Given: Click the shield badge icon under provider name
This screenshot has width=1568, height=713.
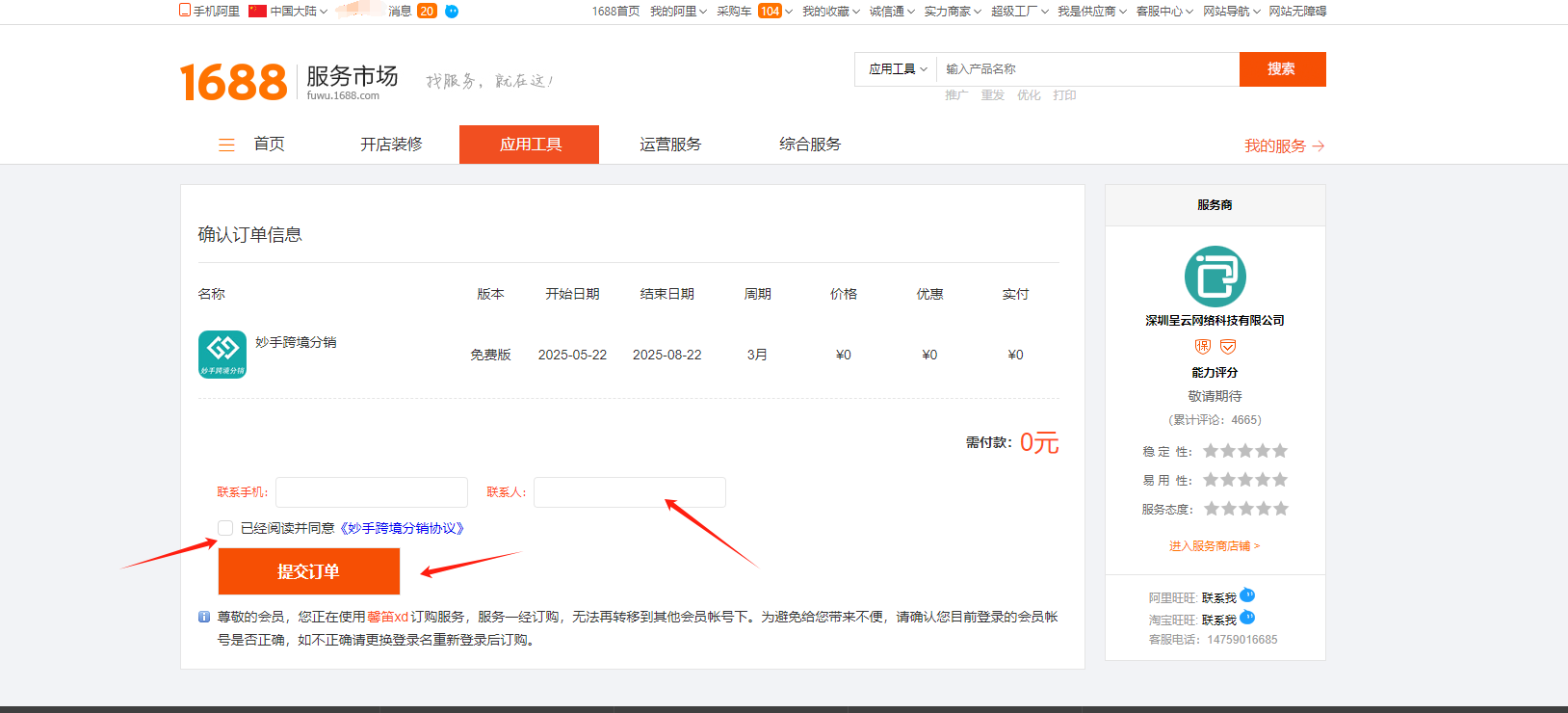Looking at the screenshot, I should tap(1228, 346).
